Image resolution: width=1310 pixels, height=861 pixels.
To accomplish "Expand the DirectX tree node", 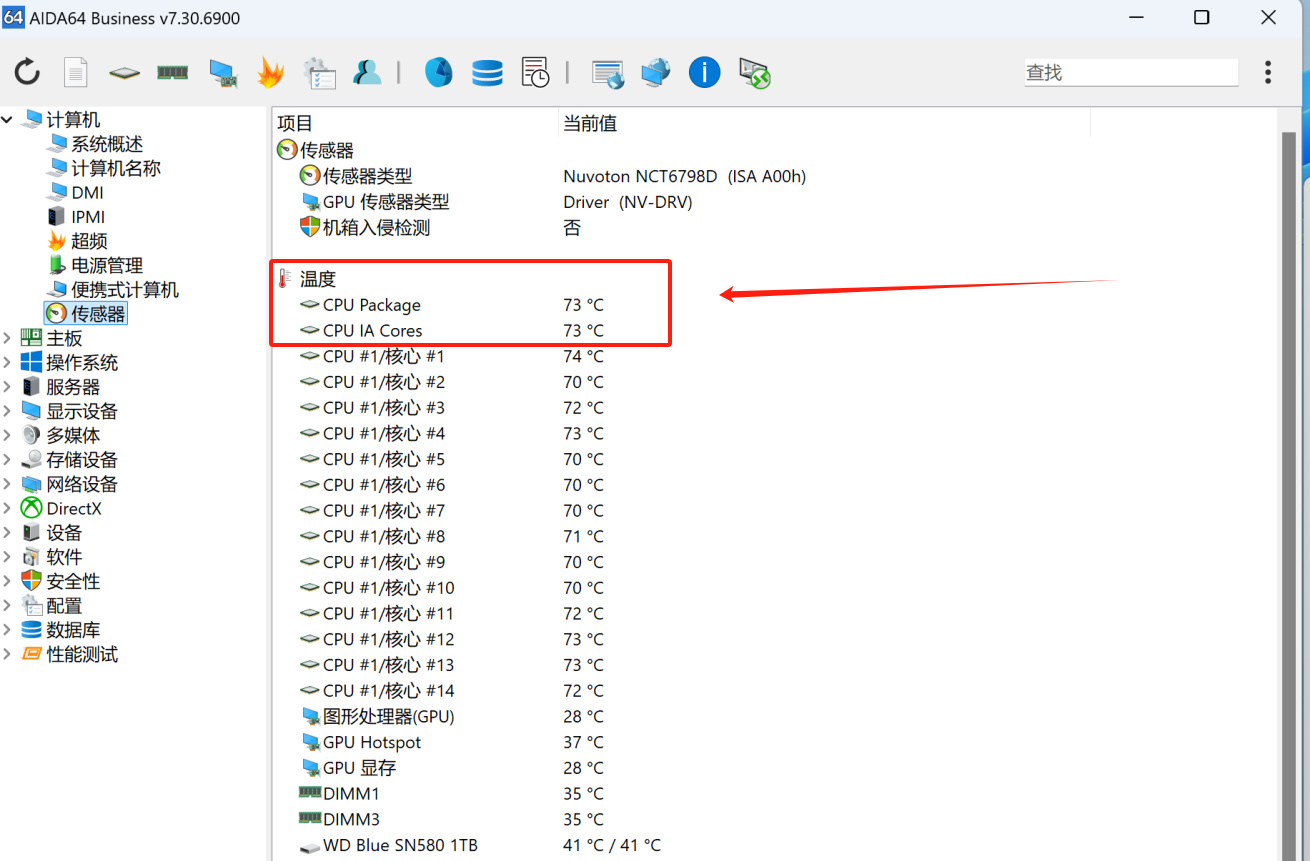I will [8, 508].
